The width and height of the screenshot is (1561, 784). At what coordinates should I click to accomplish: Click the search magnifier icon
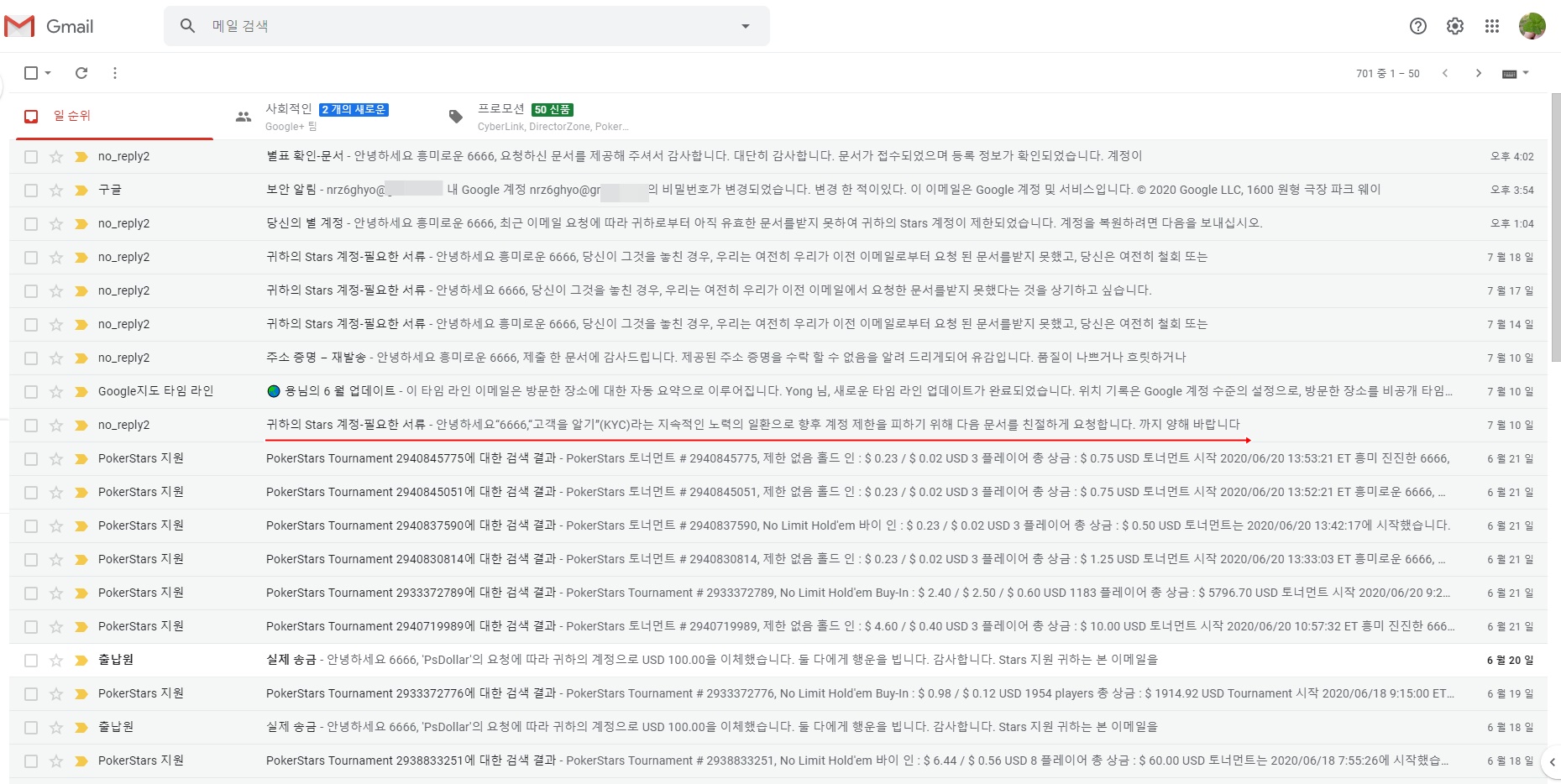point(188,26)
